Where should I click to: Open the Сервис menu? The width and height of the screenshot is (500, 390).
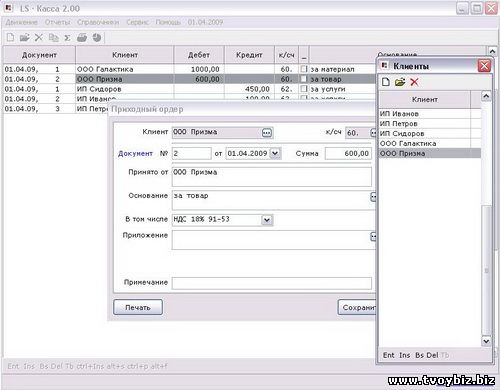pyautogui.click(x=137, y=22)
